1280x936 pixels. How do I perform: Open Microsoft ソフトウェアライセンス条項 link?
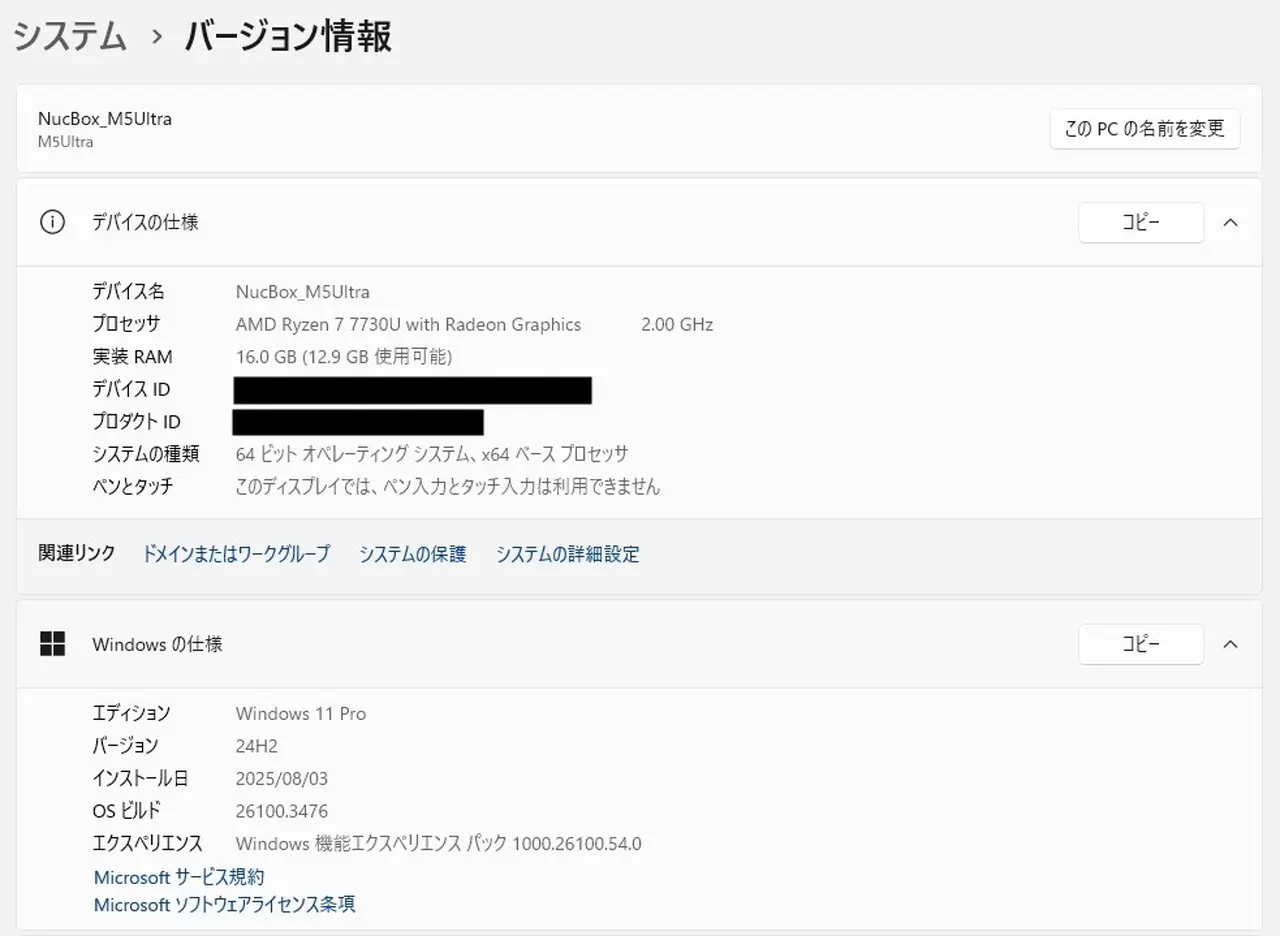tap(224, 905)
